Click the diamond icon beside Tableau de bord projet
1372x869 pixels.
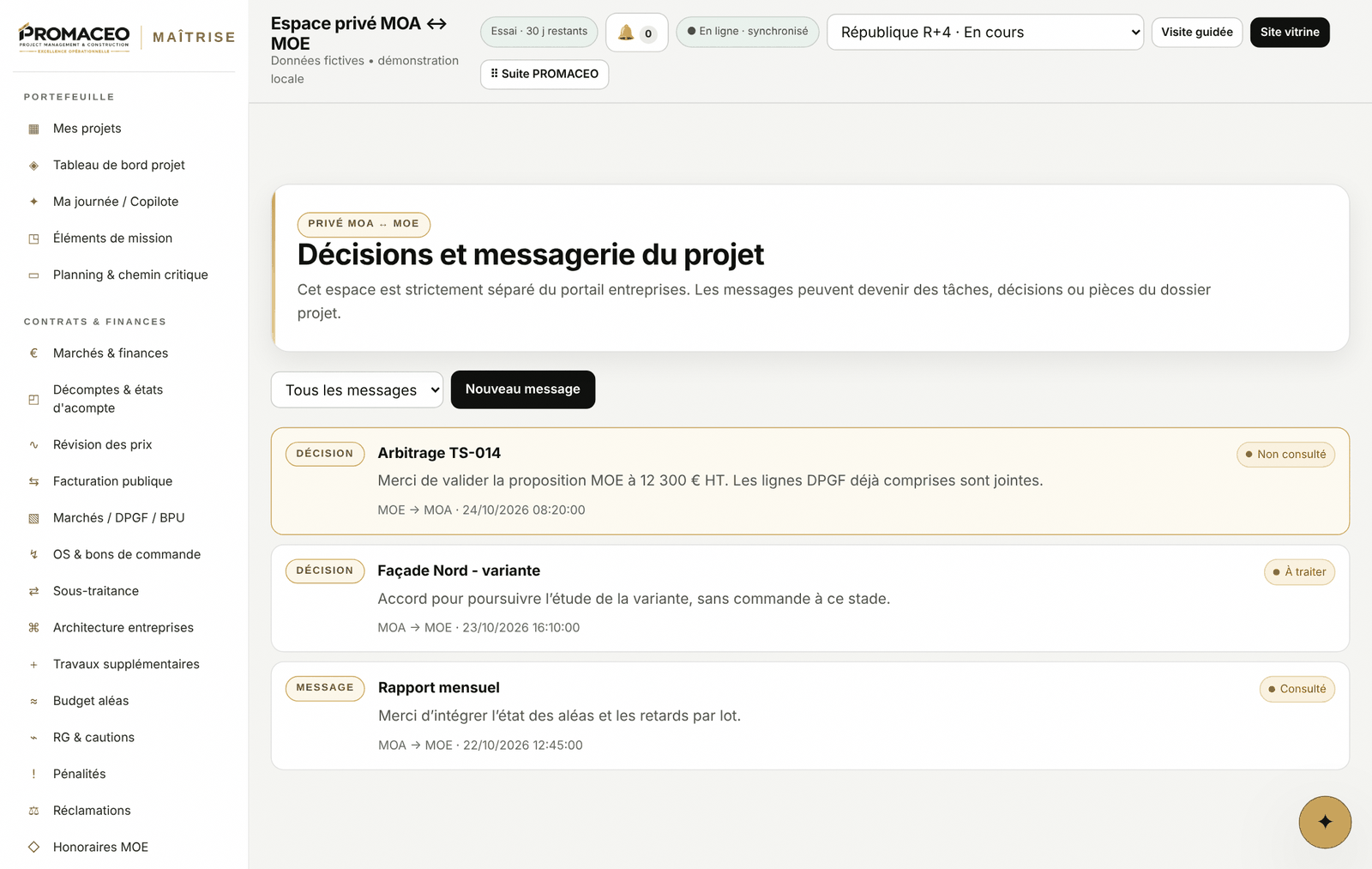tap(33, 166)
